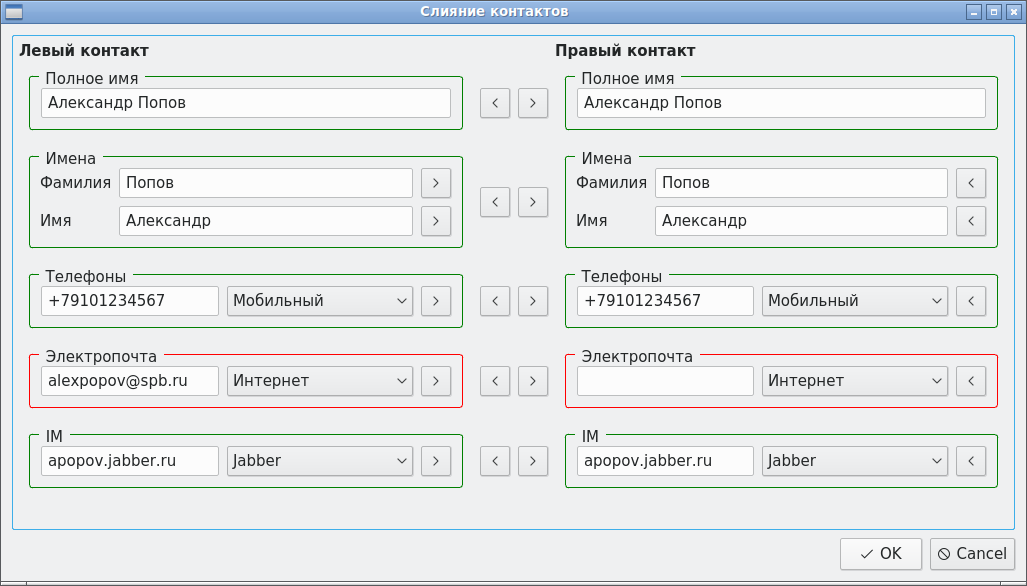This screenshot has height=586, width=1027.
Task: Copy left IM field rightward using its arrow
Action: click(x=435, y=461)
